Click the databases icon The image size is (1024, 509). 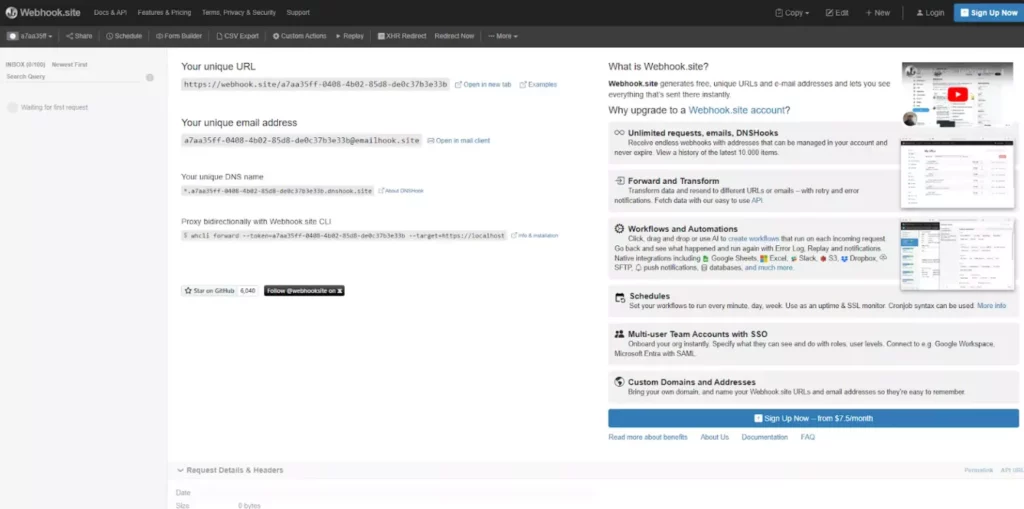pos(704,268)
